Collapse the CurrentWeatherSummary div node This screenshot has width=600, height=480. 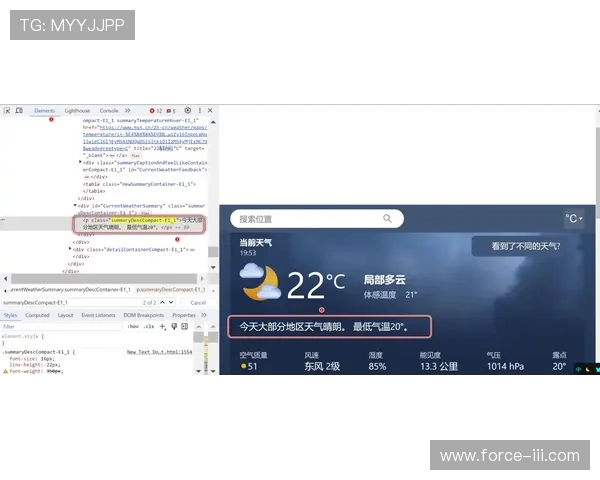tap(75, 206)
